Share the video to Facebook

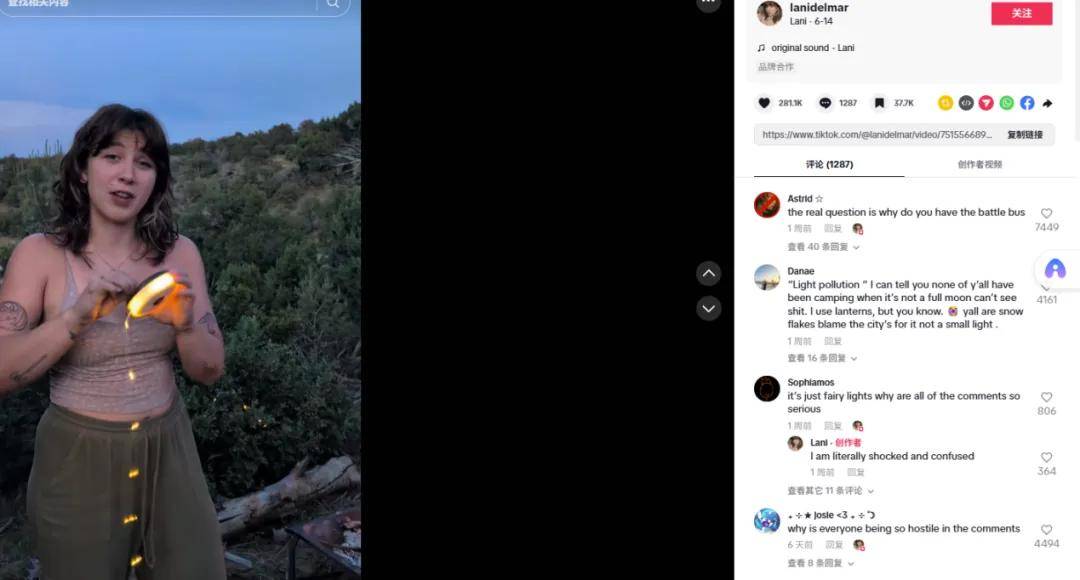click(1027, 103)
